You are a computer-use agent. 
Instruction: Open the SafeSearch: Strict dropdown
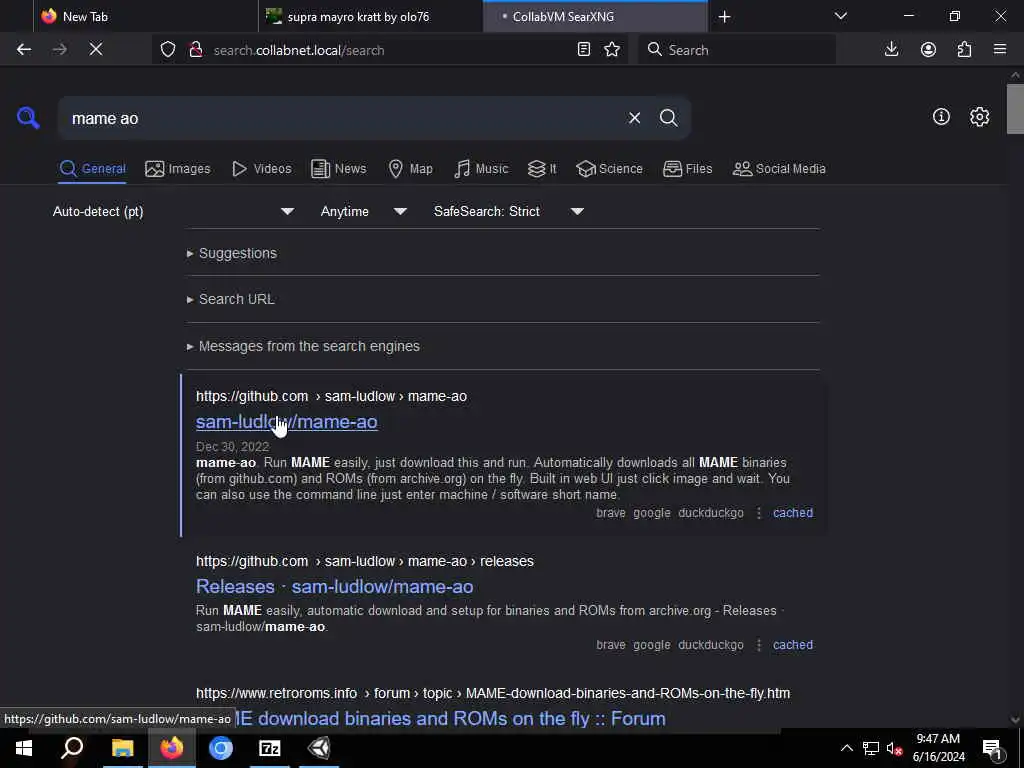(508, 212)
